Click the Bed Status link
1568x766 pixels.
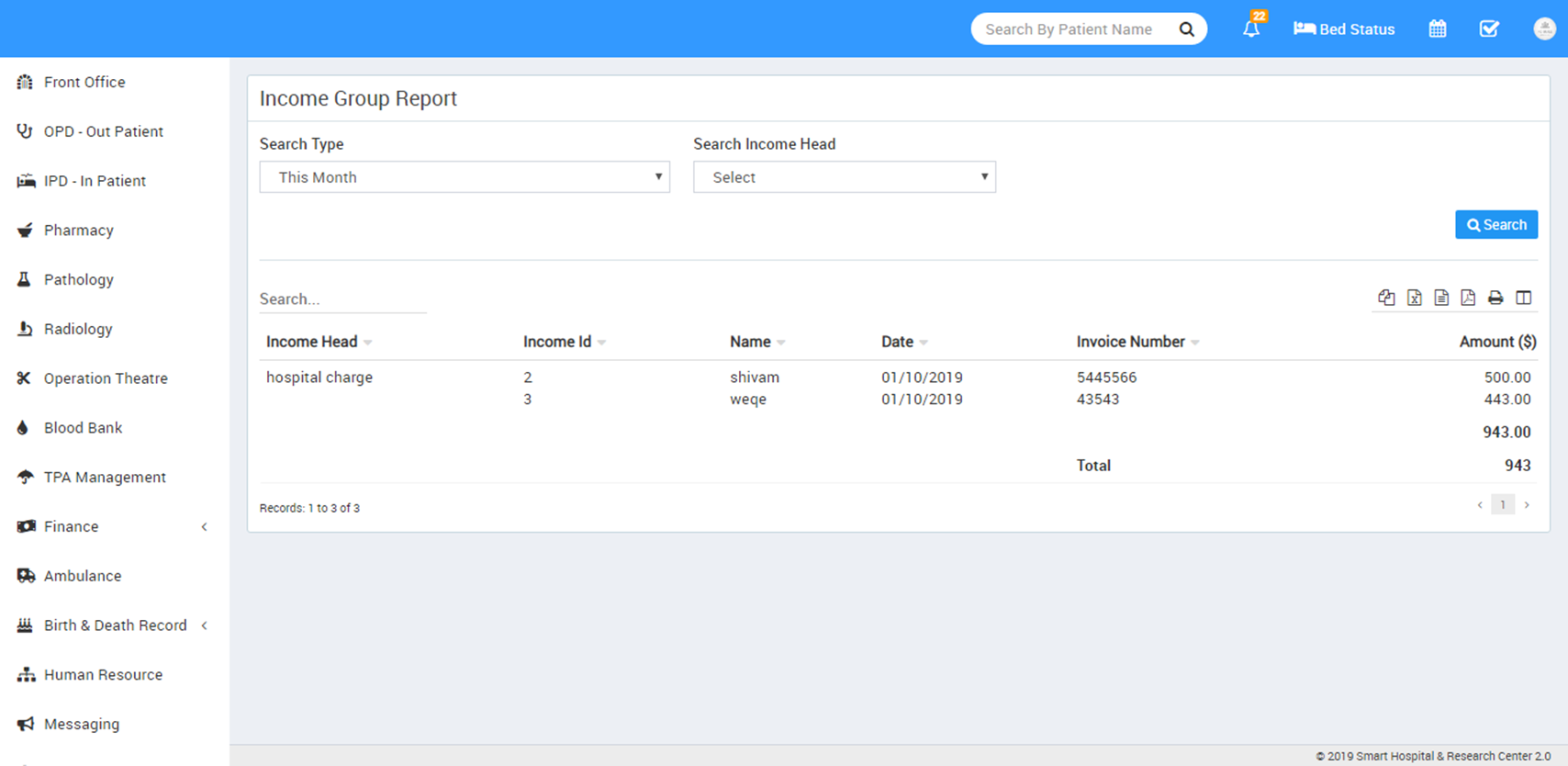click(1344, 29)
